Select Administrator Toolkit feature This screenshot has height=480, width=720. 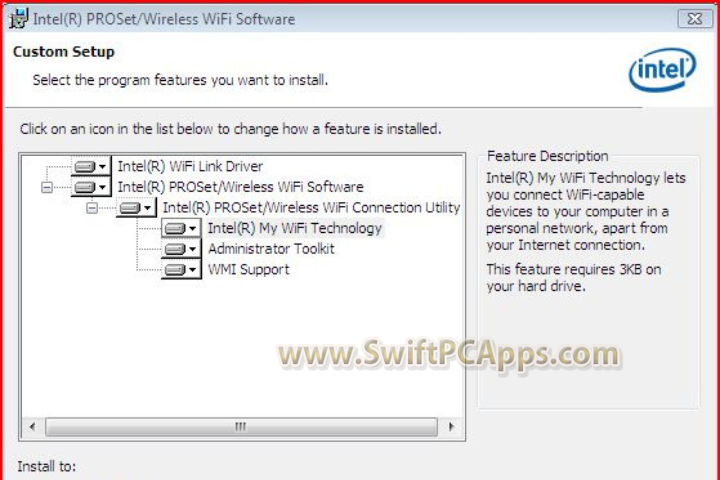click(271, 249)
